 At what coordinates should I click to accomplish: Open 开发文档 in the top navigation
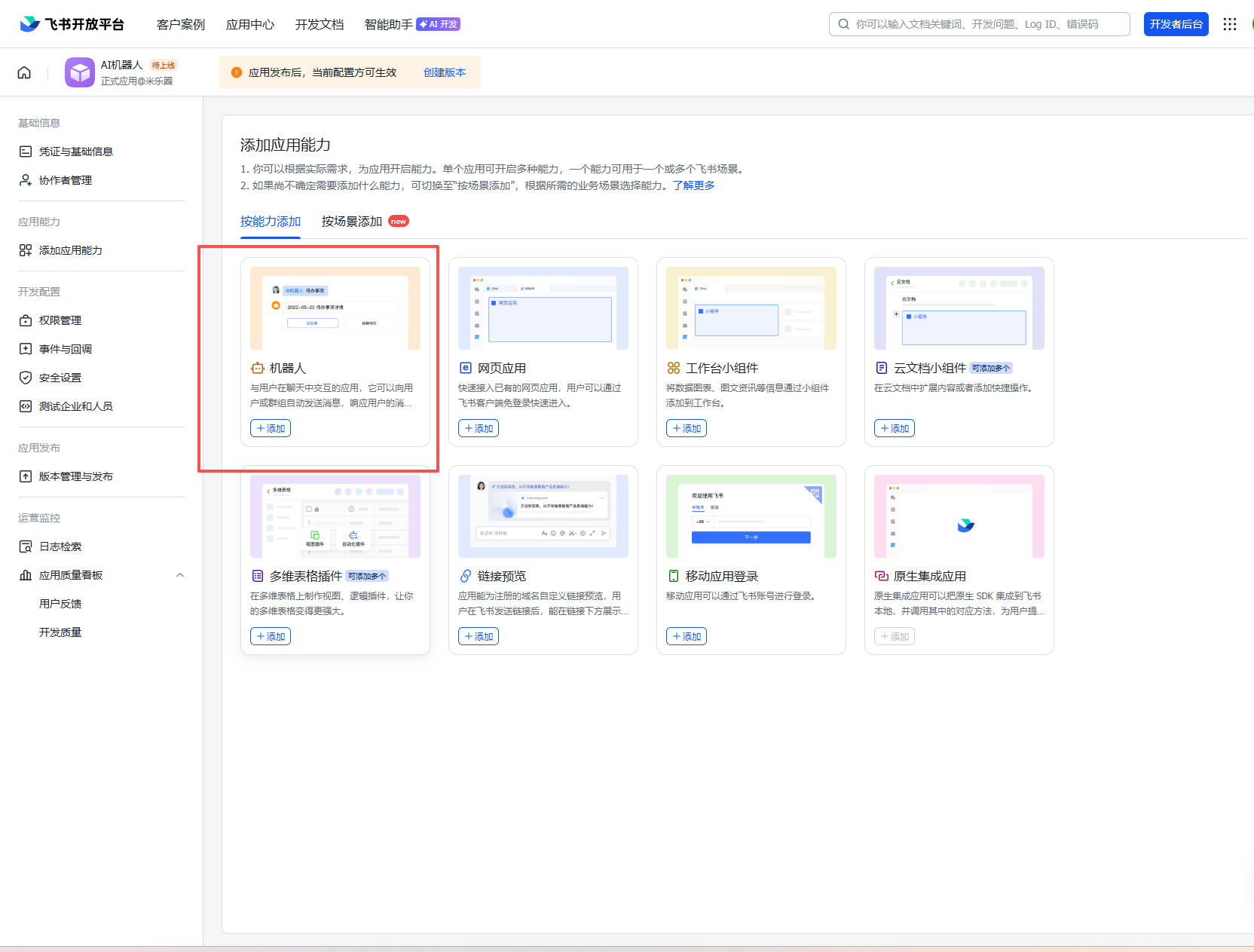320,24
